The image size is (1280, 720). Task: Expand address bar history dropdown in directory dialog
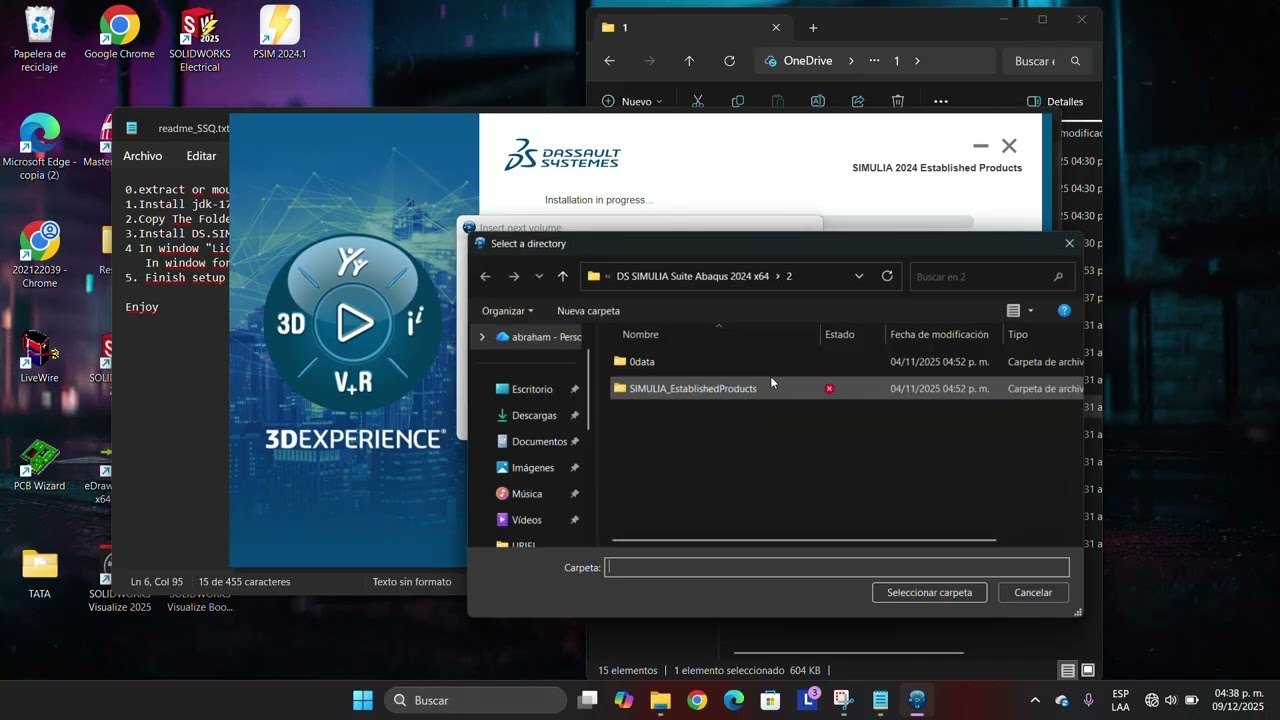[859, 277]
